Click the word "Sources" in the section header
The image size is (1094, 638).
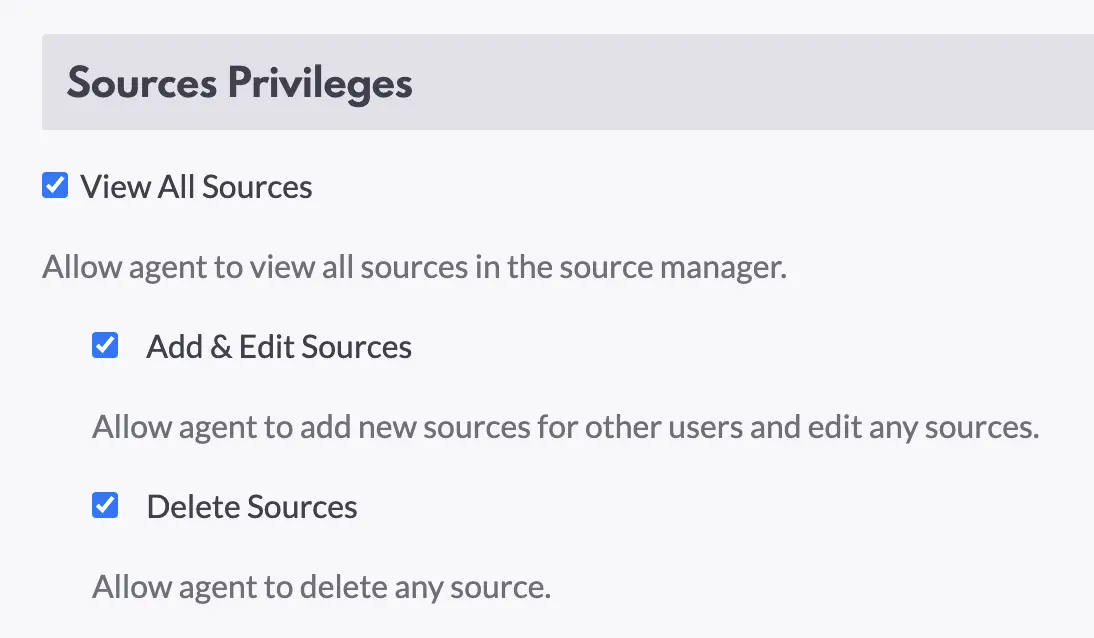pos(142,83)
